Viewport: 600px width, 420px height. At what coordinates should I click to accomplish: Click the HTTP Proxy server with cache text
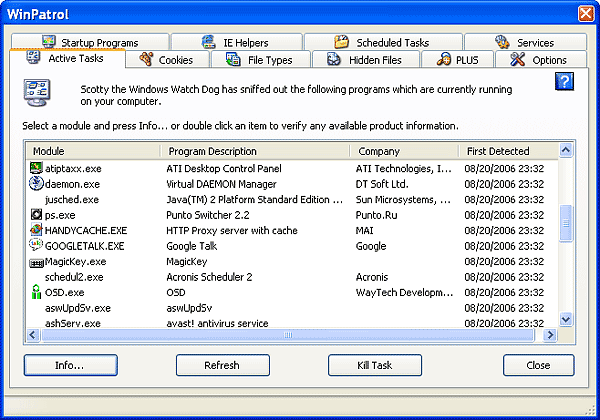tap(232, 230)
